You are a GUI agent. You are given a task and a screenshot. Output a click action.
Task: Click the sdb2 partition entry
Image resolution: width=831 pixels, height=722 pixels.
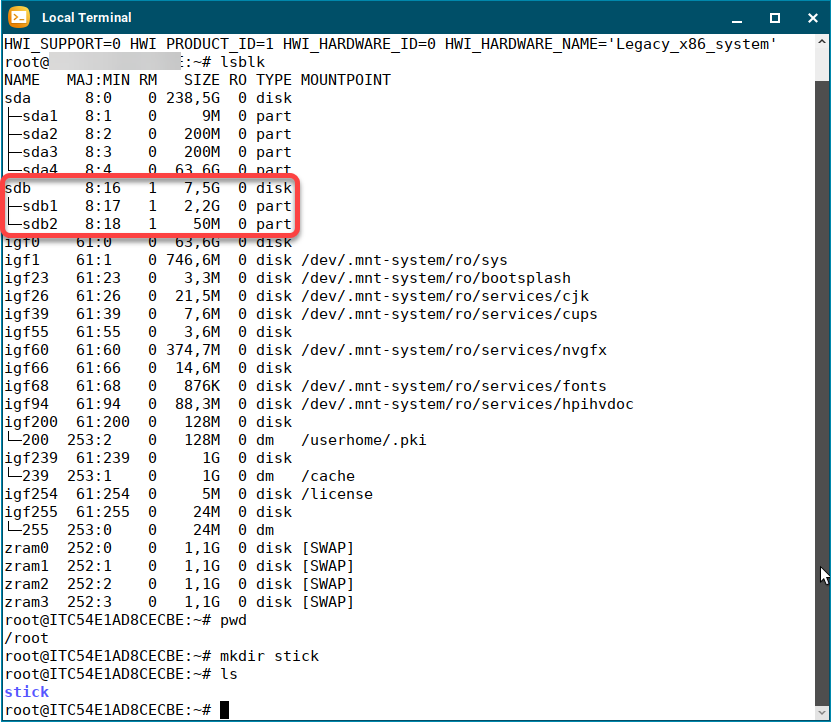tap(40, 224)
